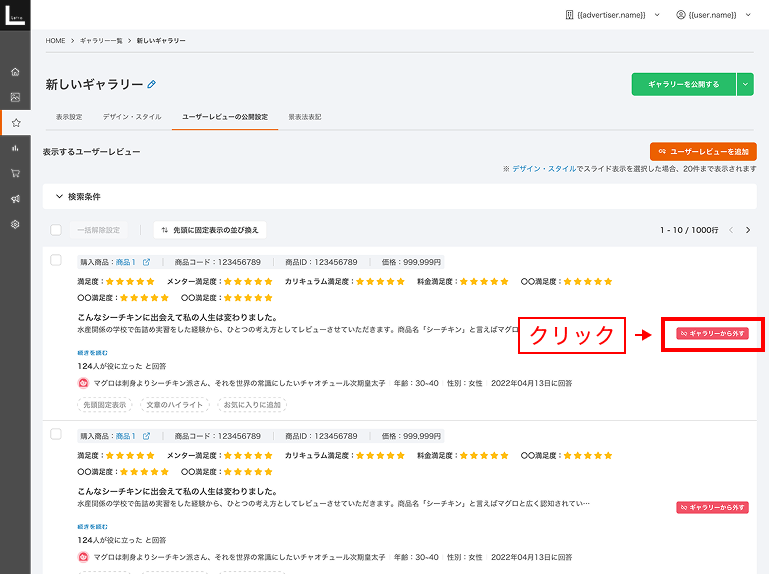Check the second review's checkbox
This screenshot has height=574, width=769.
[x=56, y=434]
